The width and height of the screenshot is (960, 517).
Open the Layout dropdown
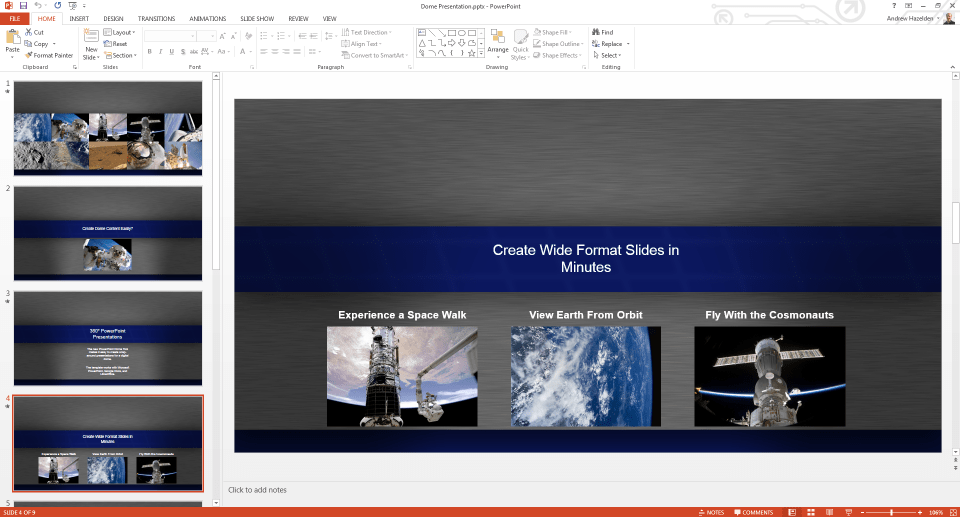(119, 32)
